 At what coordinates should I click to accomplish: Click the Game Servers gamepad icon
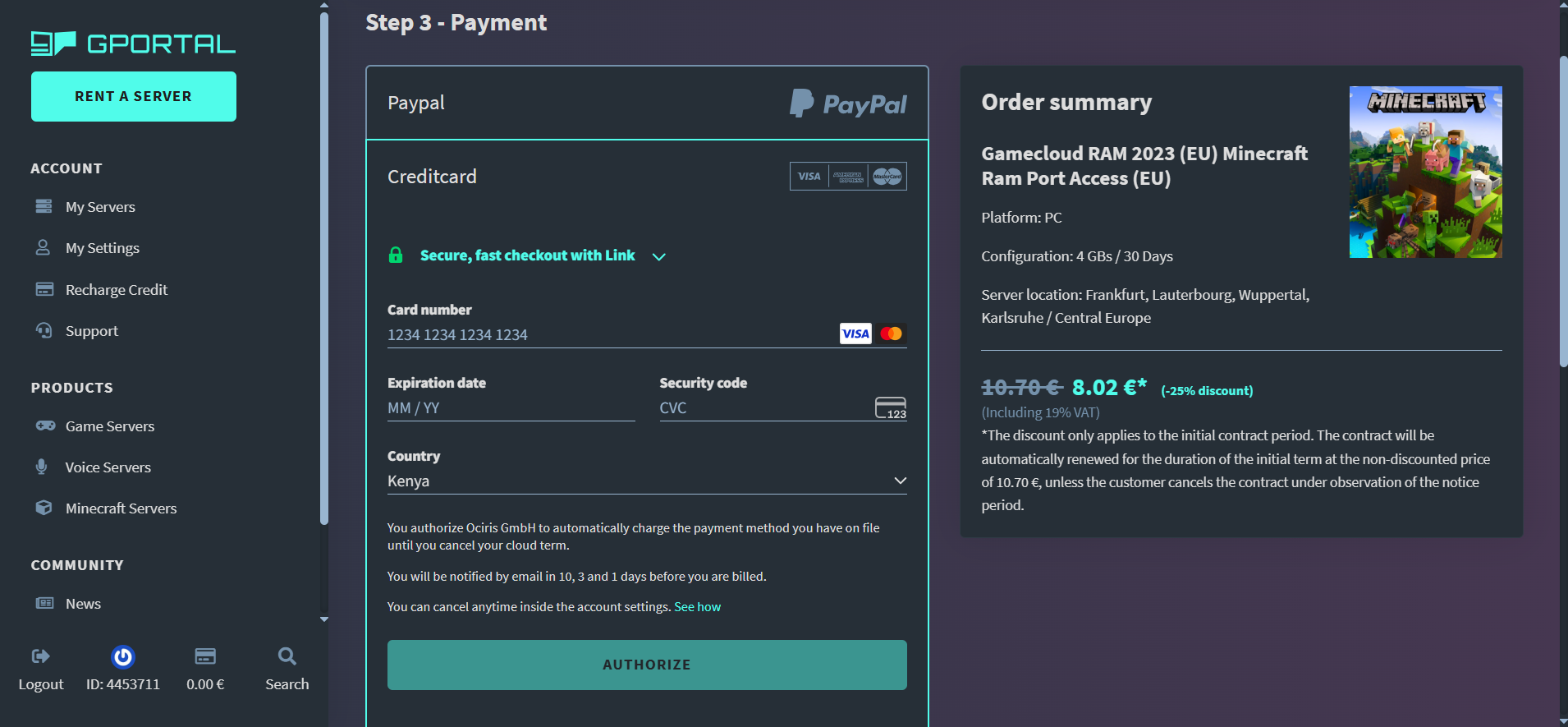45,426
